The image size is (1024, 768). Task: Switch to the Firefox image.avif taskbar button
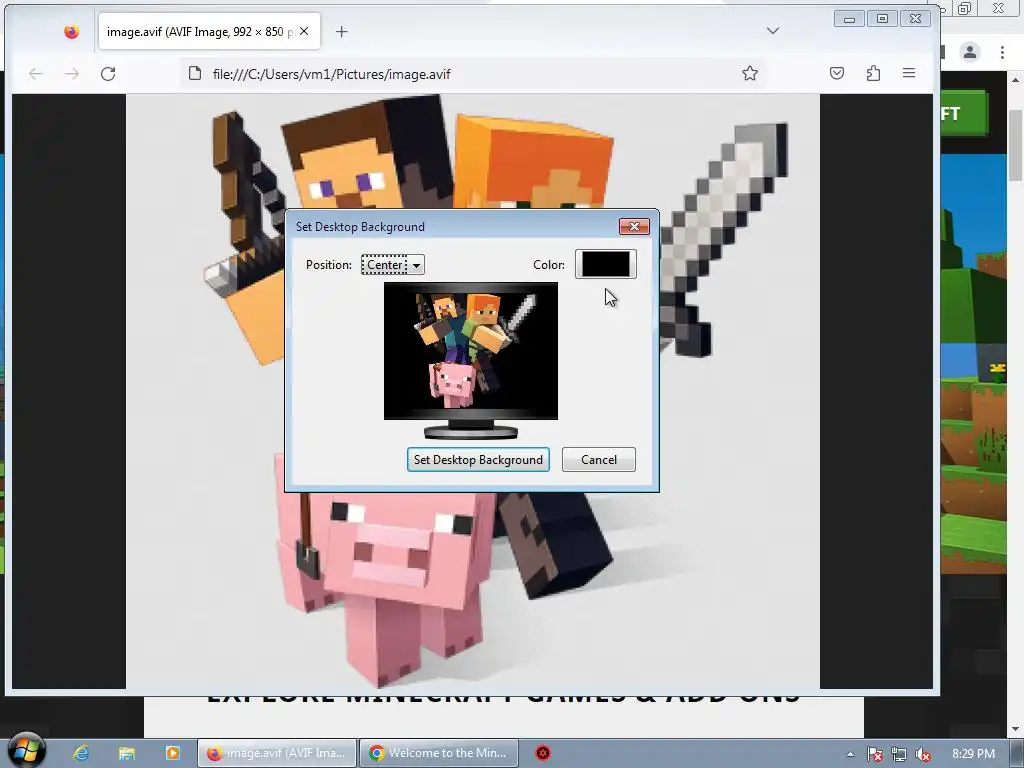pos(277,753)
